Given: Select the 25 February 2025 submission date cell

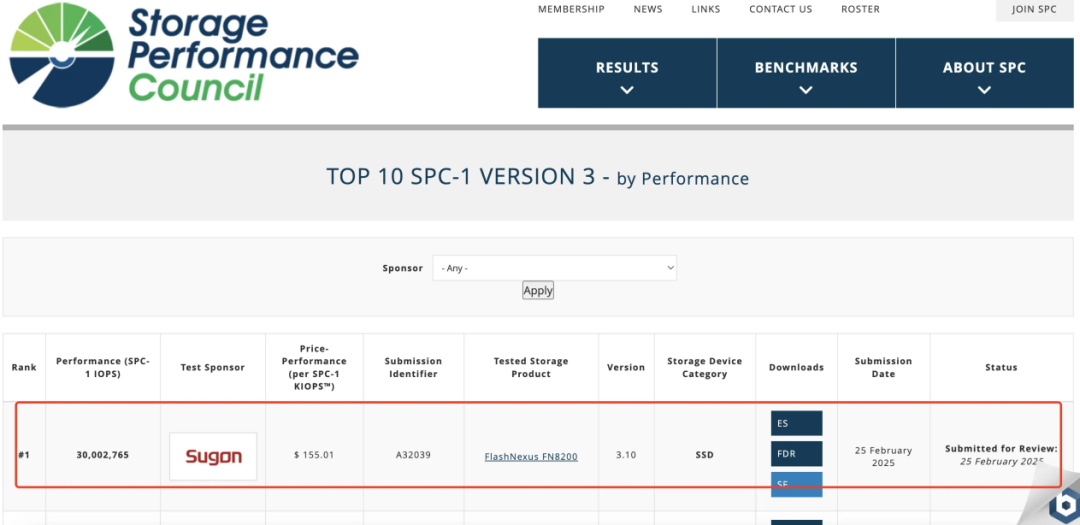Looking at the screenshot, I should tap(883, 456).
